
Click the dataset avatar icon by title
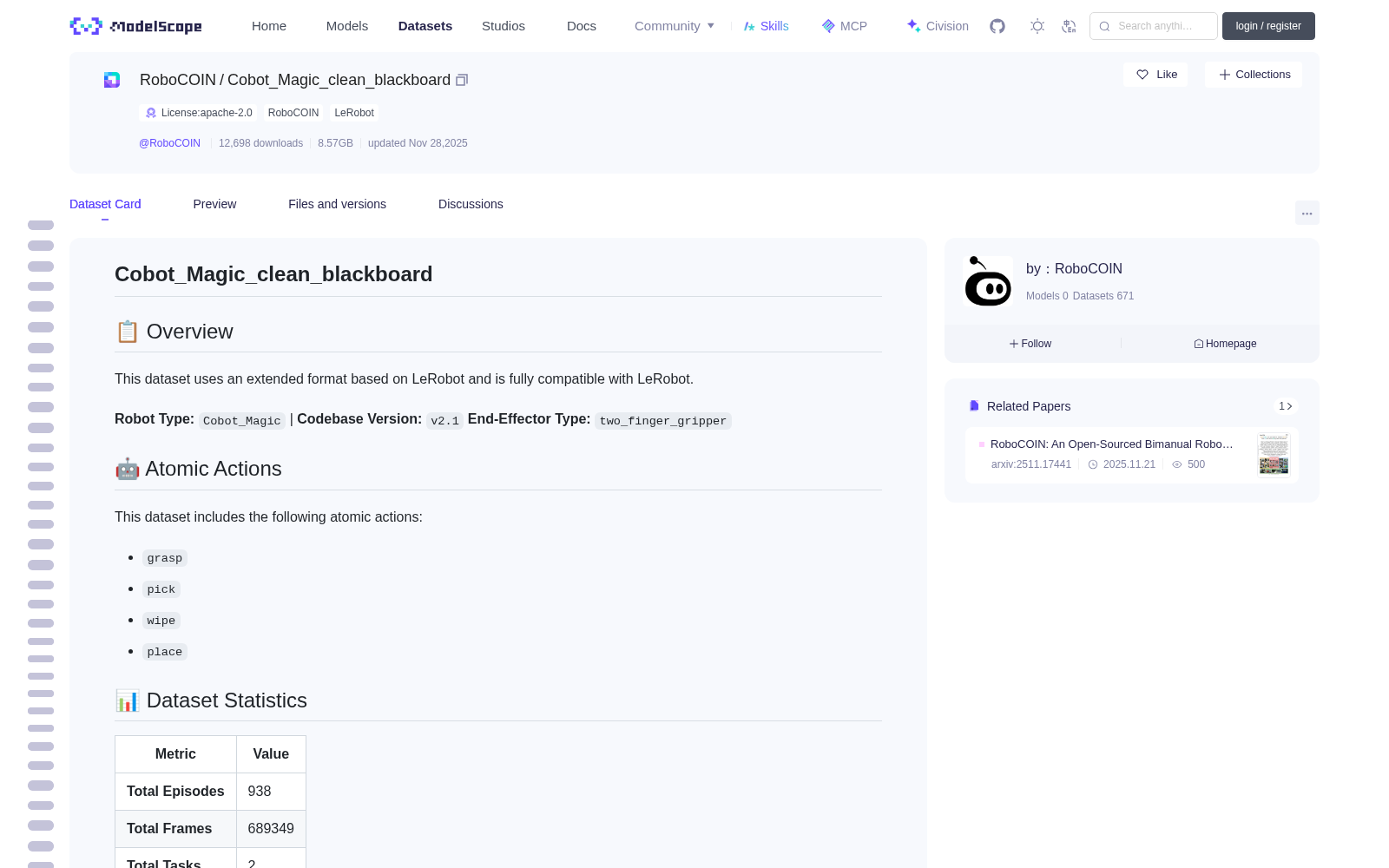click(x=112, y=80)
